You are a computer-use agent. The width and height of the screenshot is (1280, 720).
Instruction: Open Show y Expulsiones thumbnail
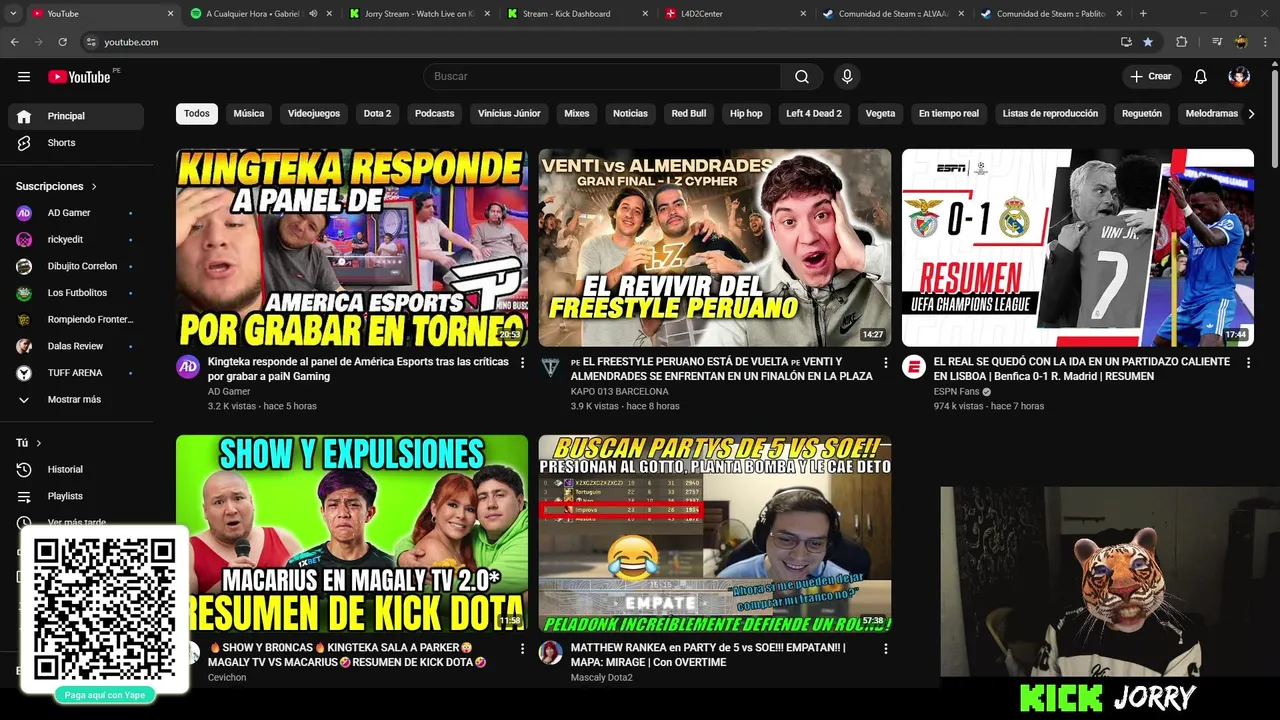coord(352,533)
